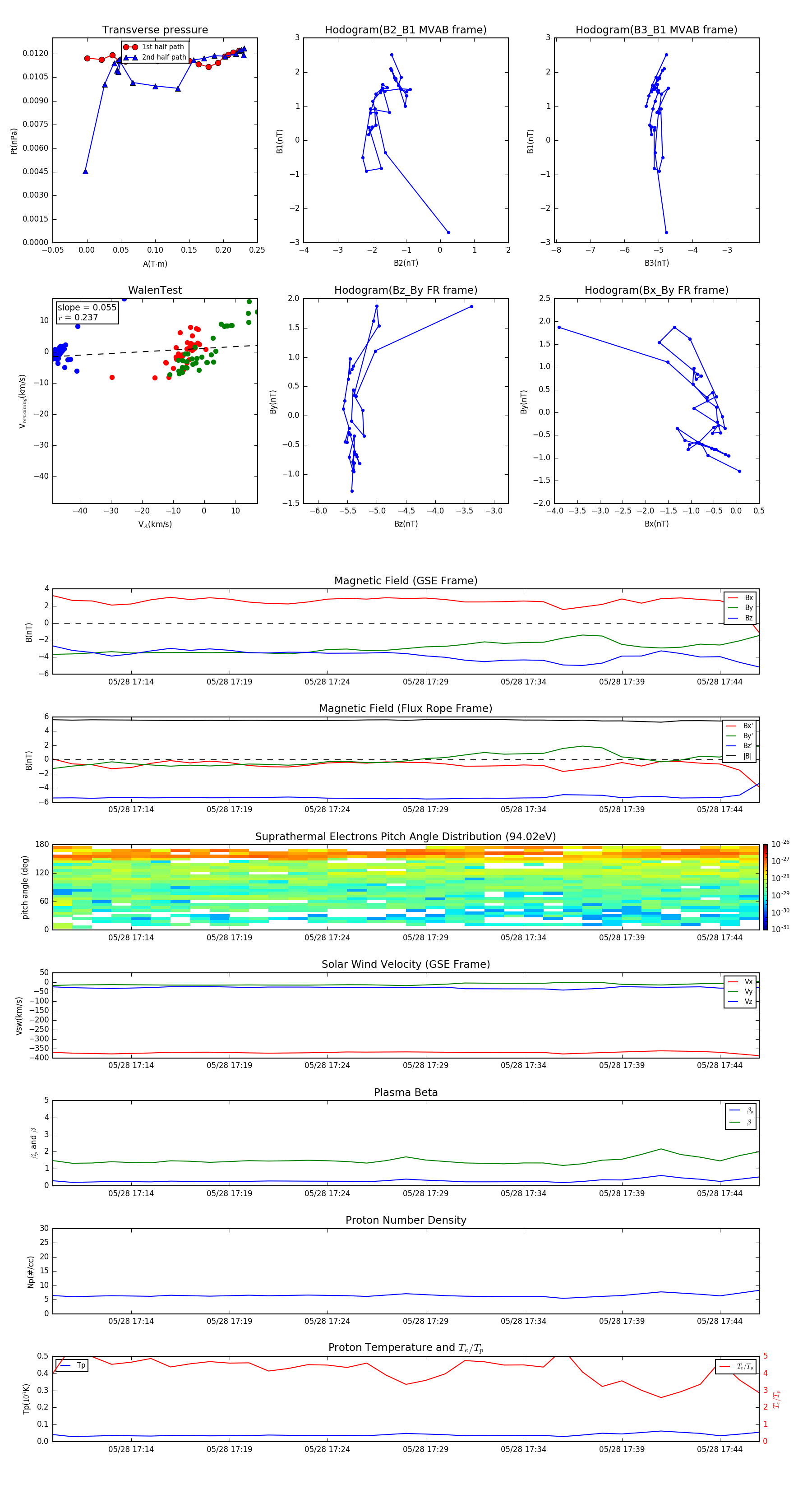Click '05/28 17:39' tick under temperature plot
The image size is (812, 1489).
click(x=621, y=1449)
